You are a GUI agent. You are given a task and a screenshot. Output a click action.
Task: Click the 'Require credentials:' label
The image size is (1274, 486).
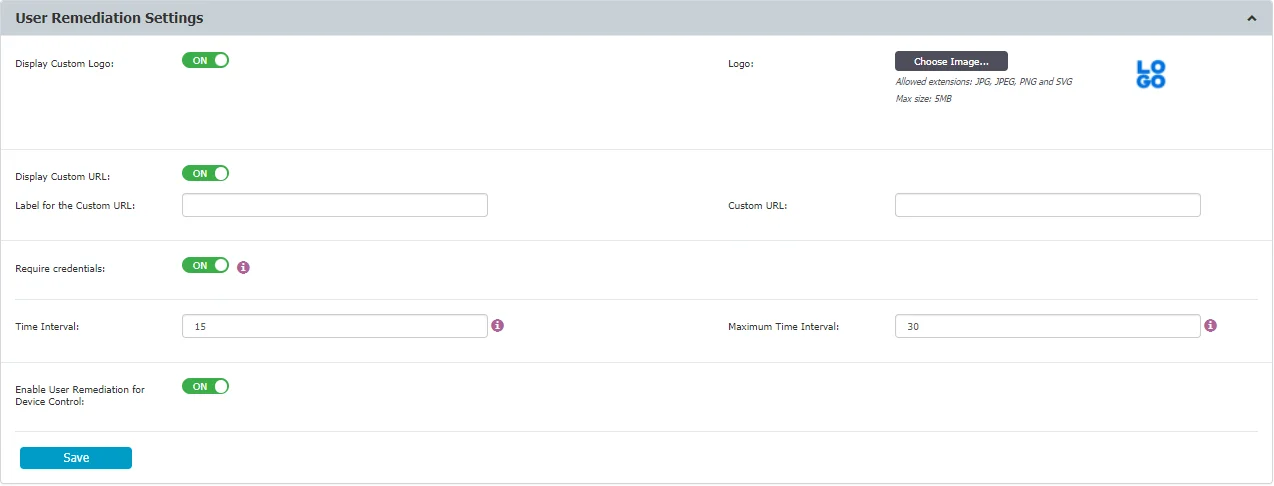click(60, 269)
